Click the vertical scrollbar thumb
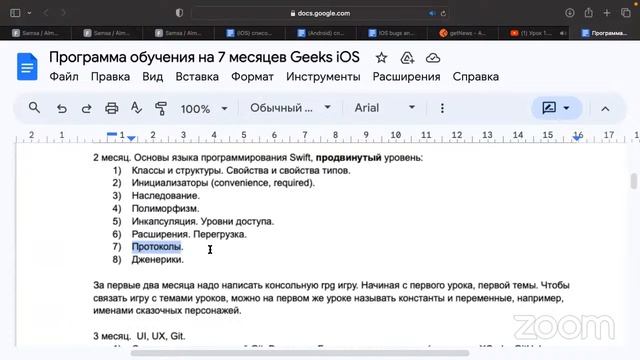This screenshot has width=640, height=360. coord(633,181)
